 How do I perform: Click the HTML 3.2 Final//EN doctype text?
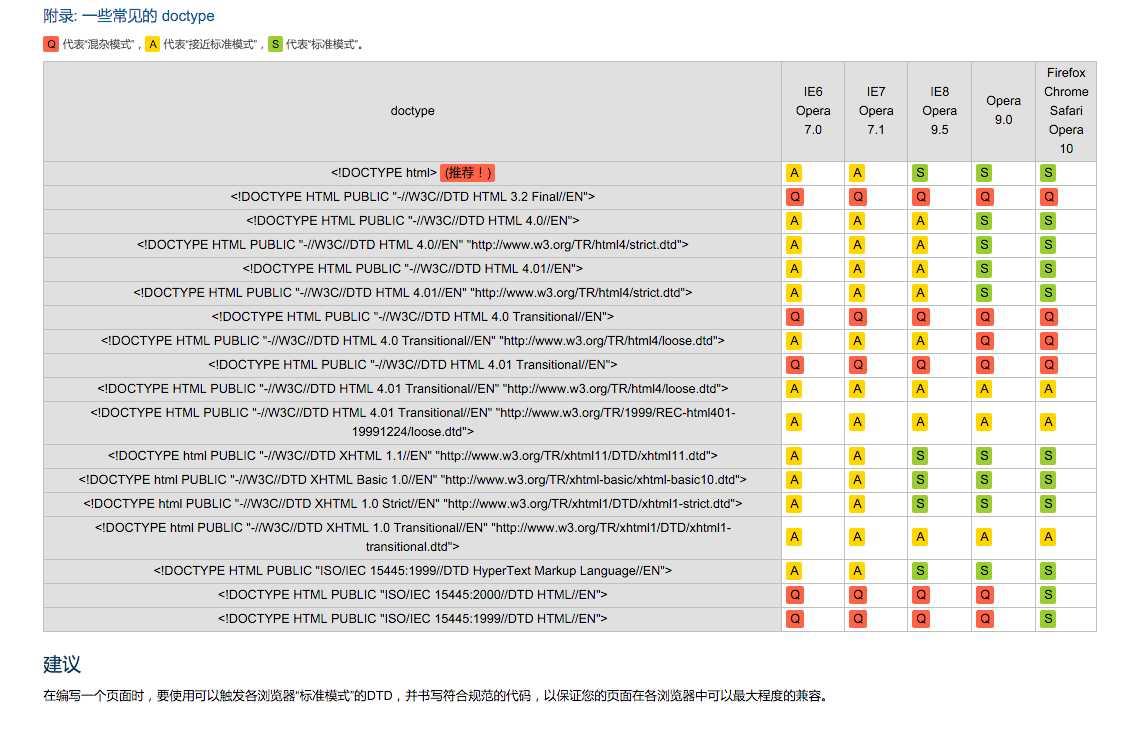click(412, 197)
